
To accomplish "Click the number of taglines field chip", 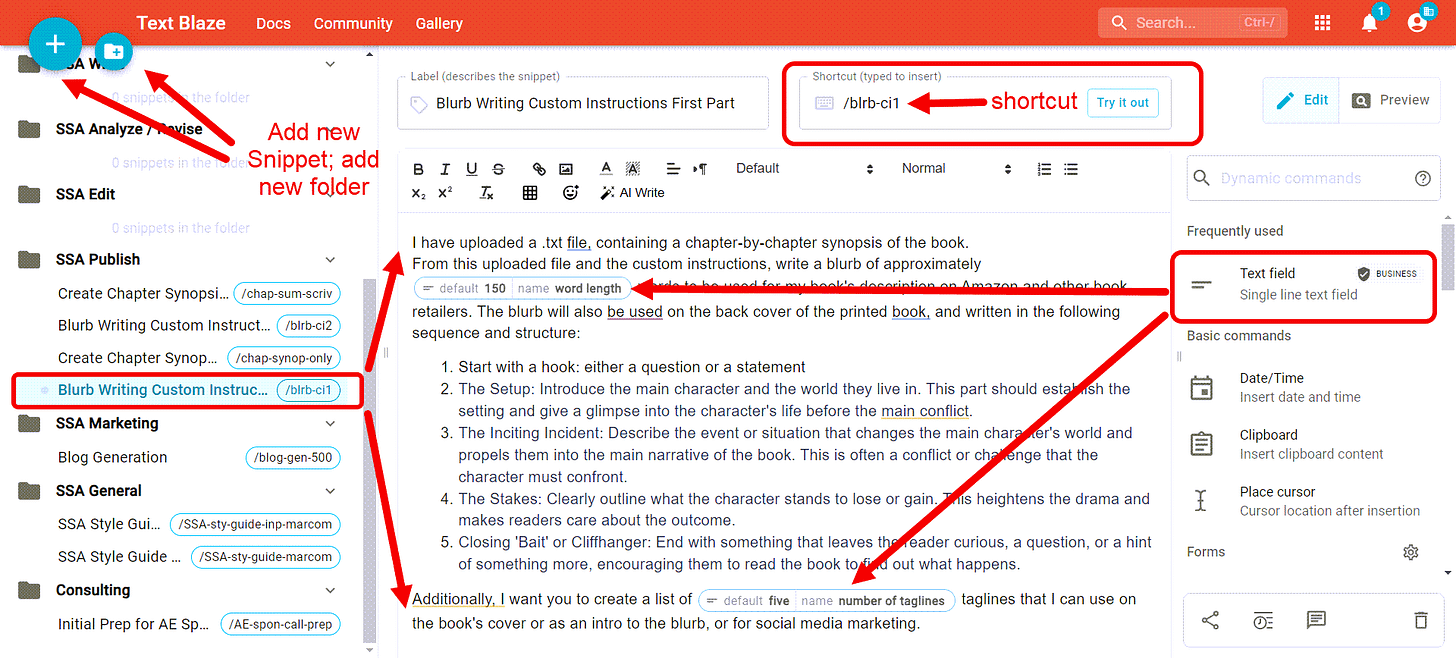I will point(827,601).
